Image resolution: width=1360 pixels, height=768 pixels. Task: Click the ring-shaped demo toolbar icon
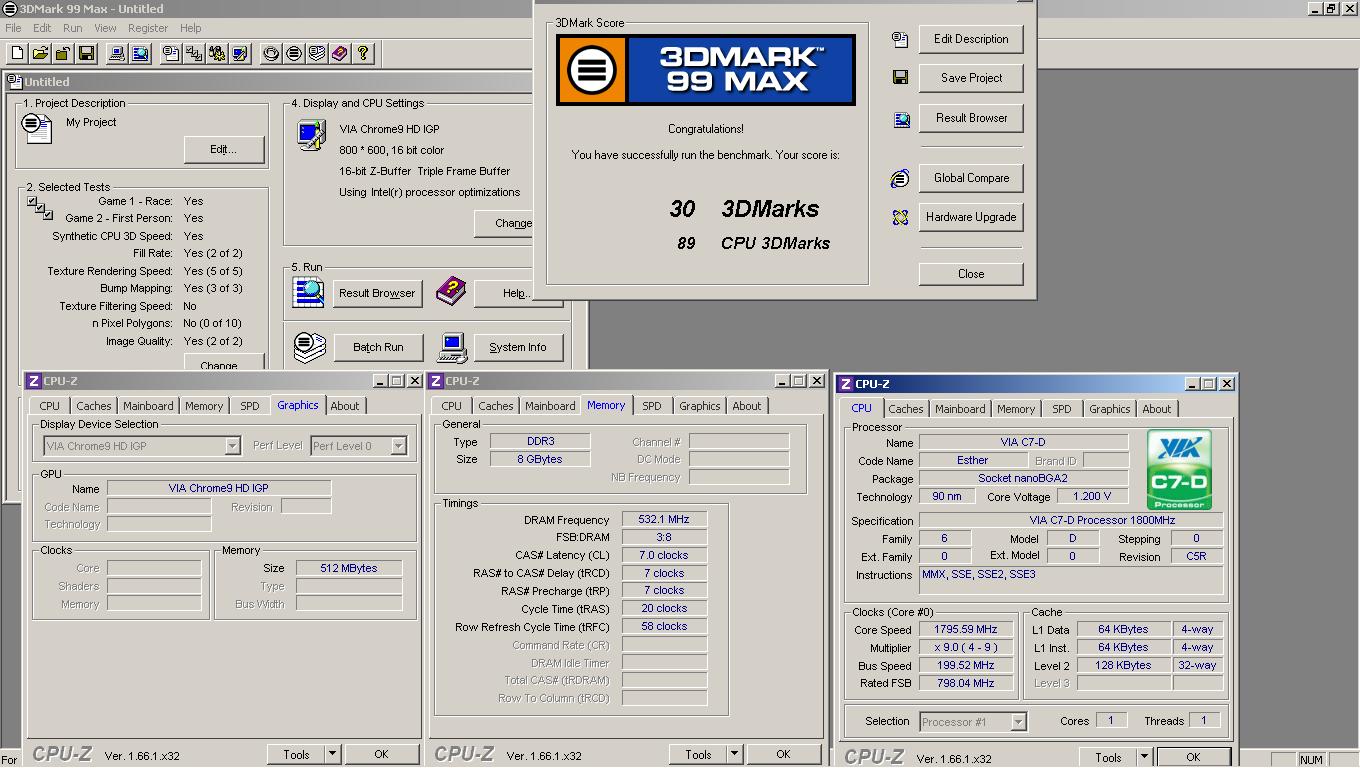[x=271, y=53]
